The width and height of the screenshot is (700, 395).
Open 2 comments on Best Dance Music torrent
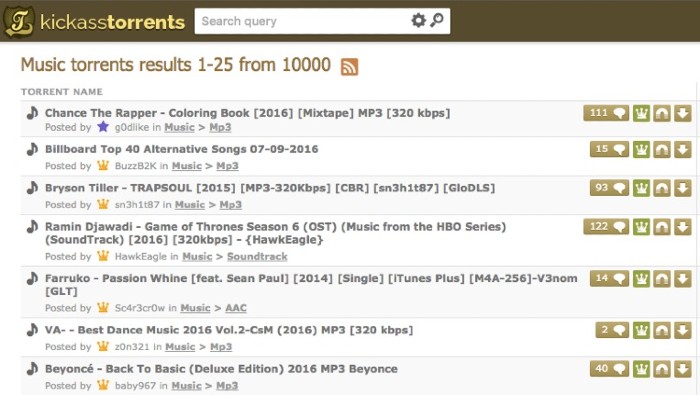(x=612, y=330)
